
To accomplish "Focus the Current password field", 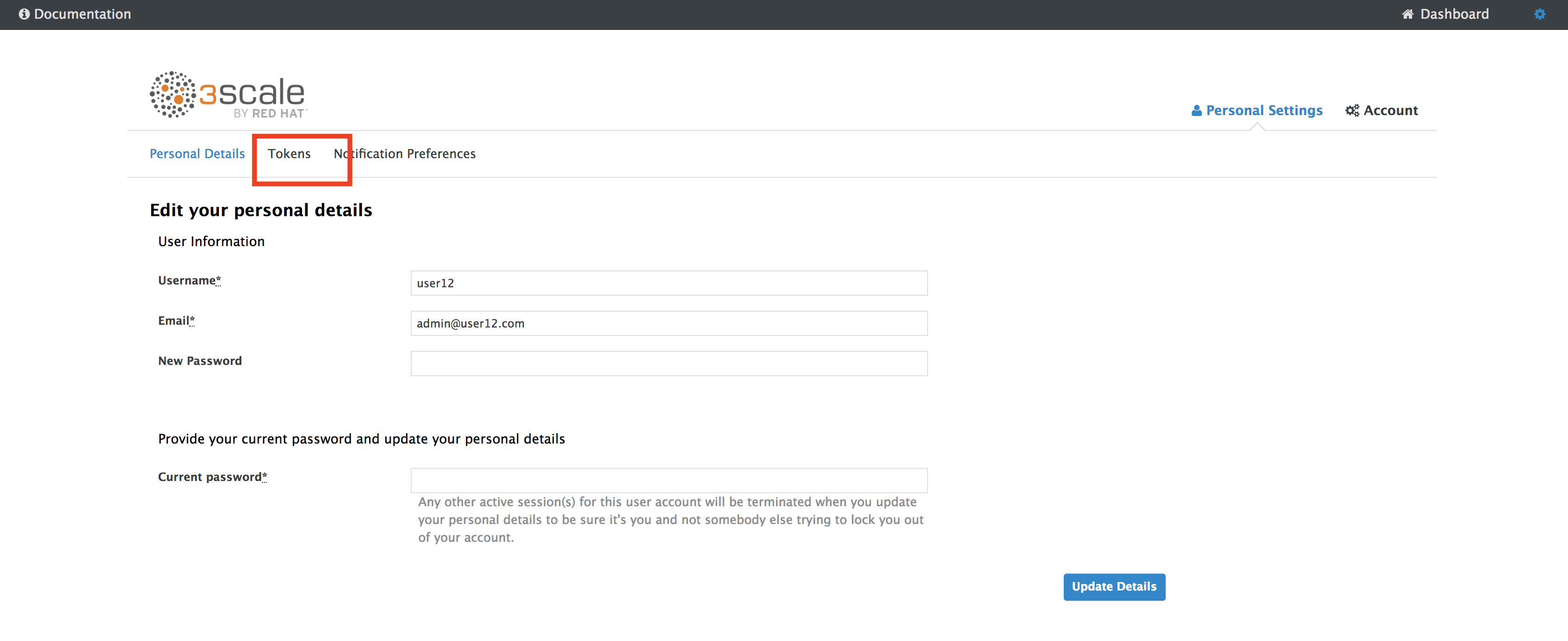I will (x=669, y=481).
